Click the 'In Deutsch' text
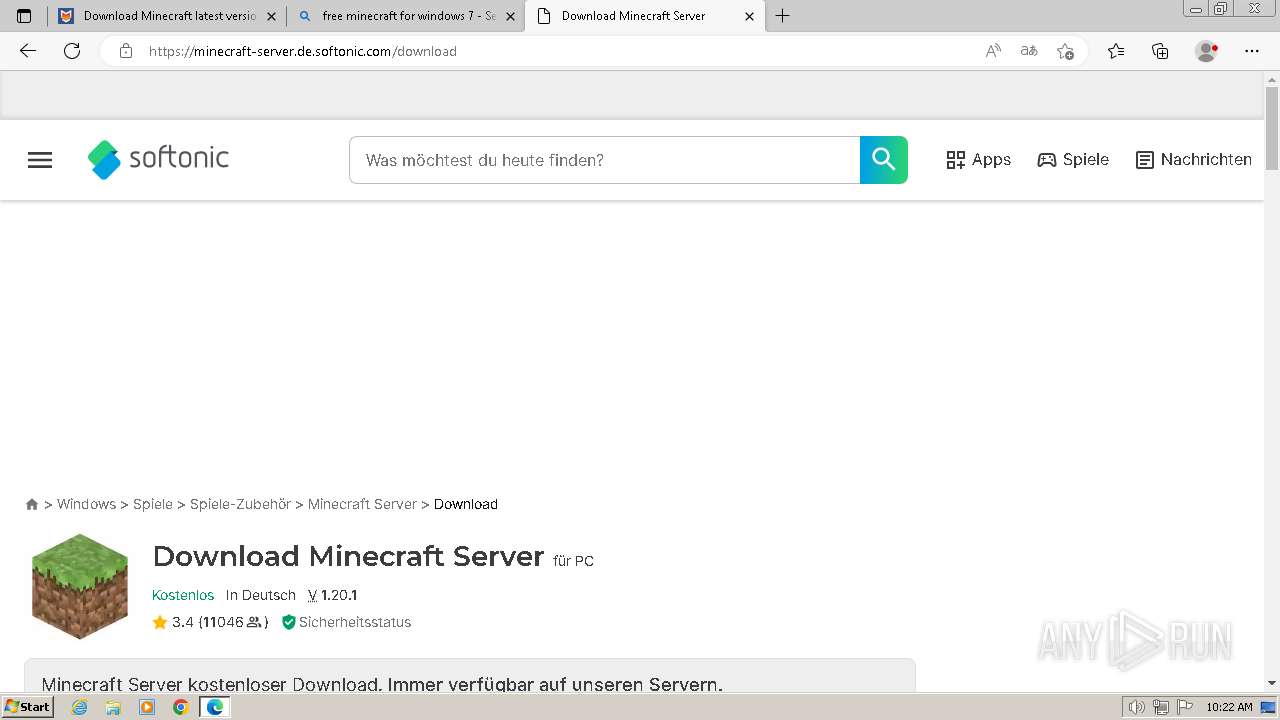The width and height of the screenshot is (1280, 720). point(261,595)
